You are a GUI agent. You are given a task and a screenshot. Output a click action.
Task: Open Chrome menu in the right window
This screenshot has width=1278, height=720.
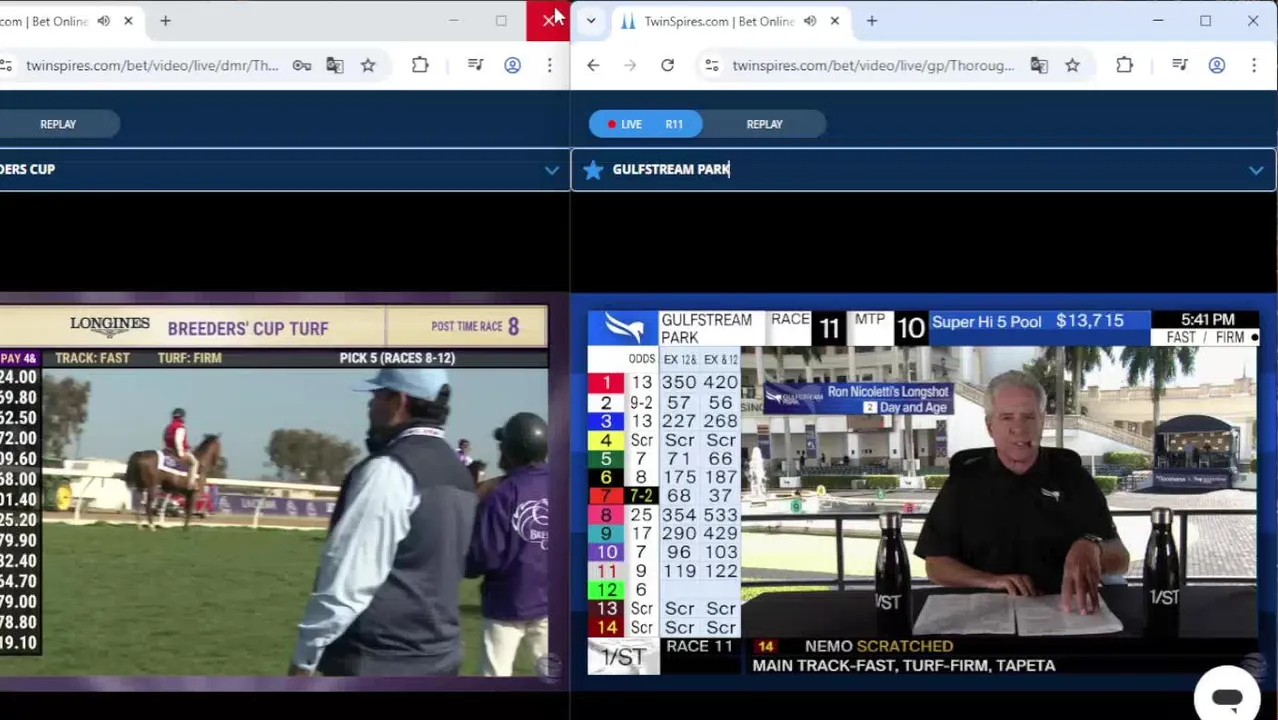[1253, 65]
